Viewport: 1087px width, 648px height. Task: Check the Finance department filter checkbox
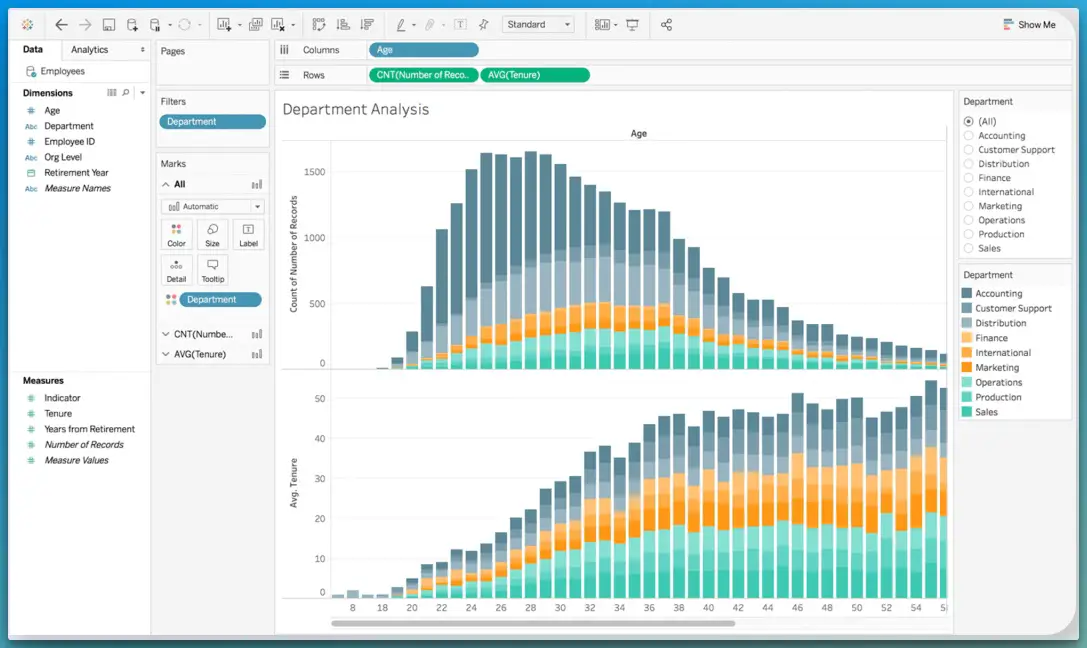(x=966, y=178)
